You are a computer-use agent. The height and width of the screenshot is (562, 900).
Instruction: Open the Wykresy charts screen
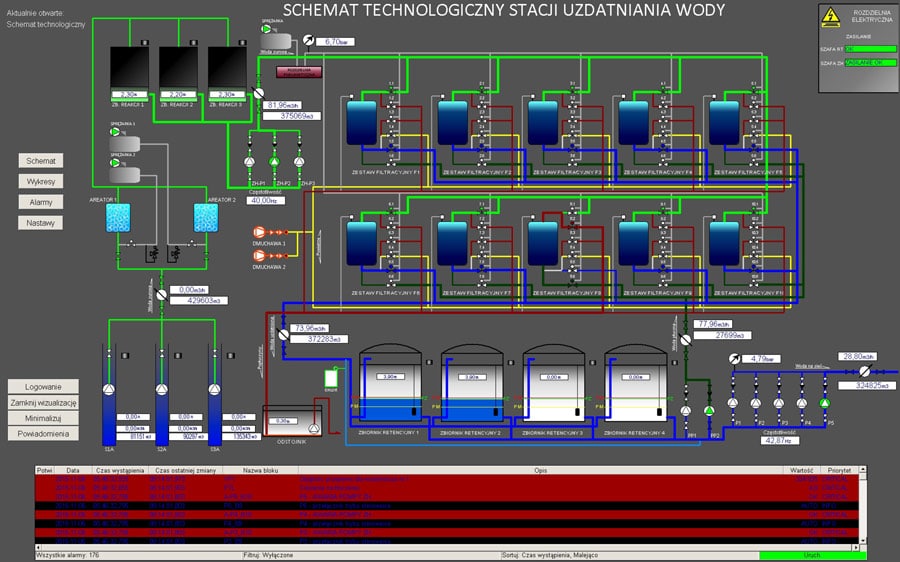[41, 181]
